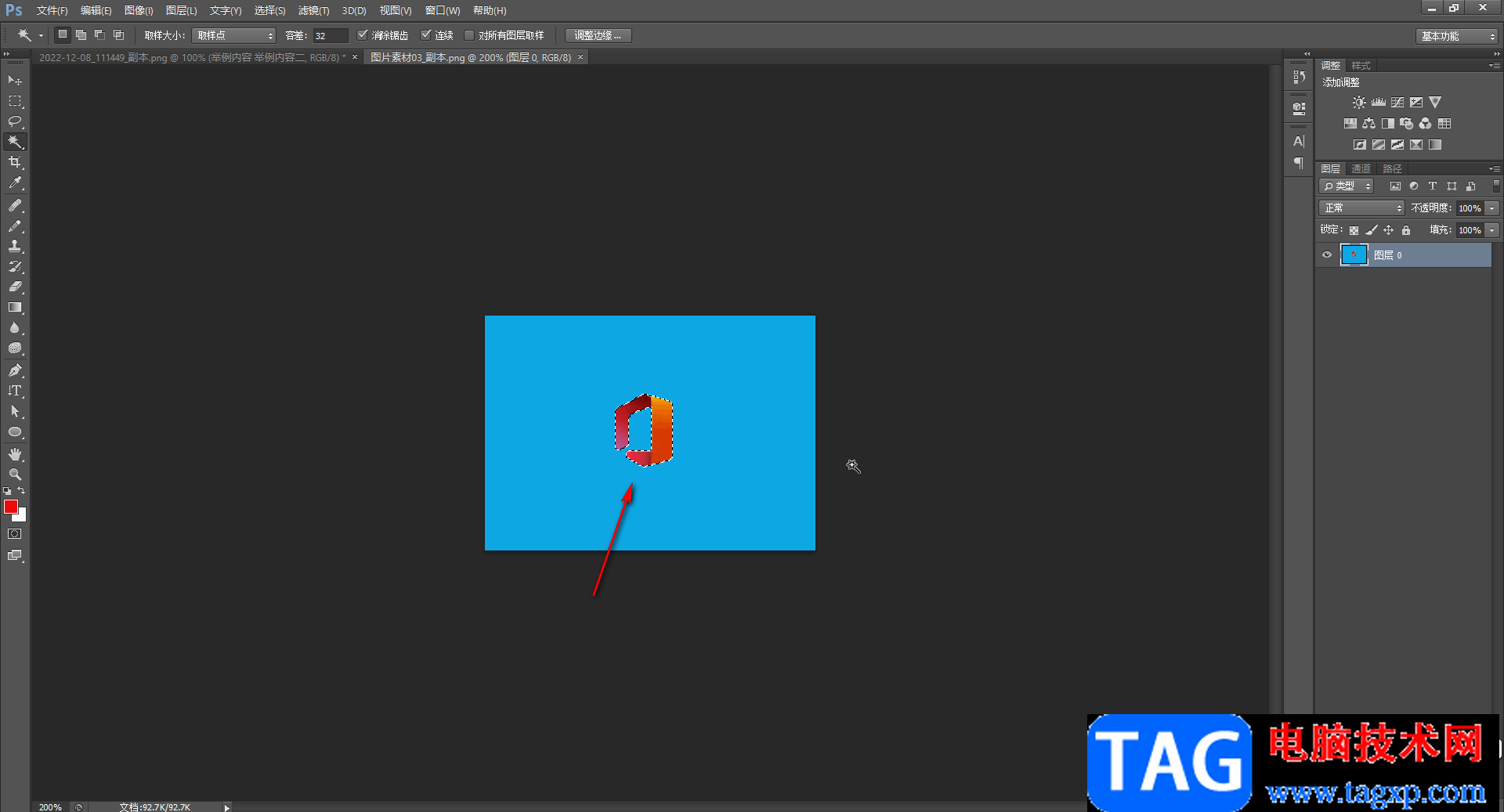
Task: Select the Move tool
Action: [15, 81]
